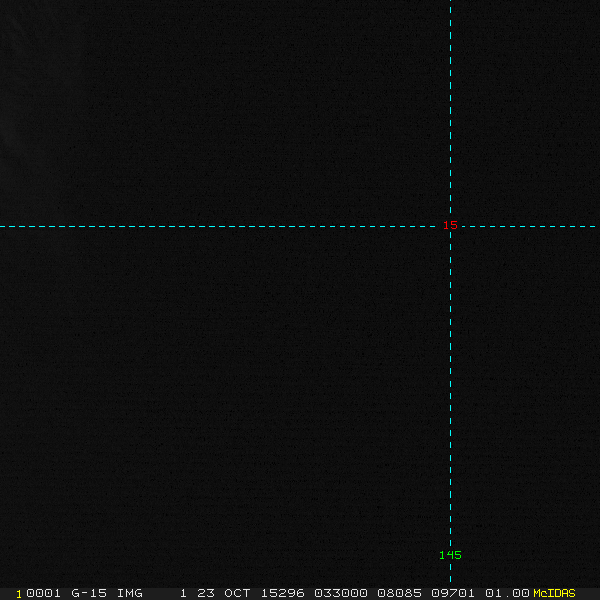The height and width of the screenshot is (600, 600).
Task: Click the IMG label in status bar
Action: coord(129,593)
